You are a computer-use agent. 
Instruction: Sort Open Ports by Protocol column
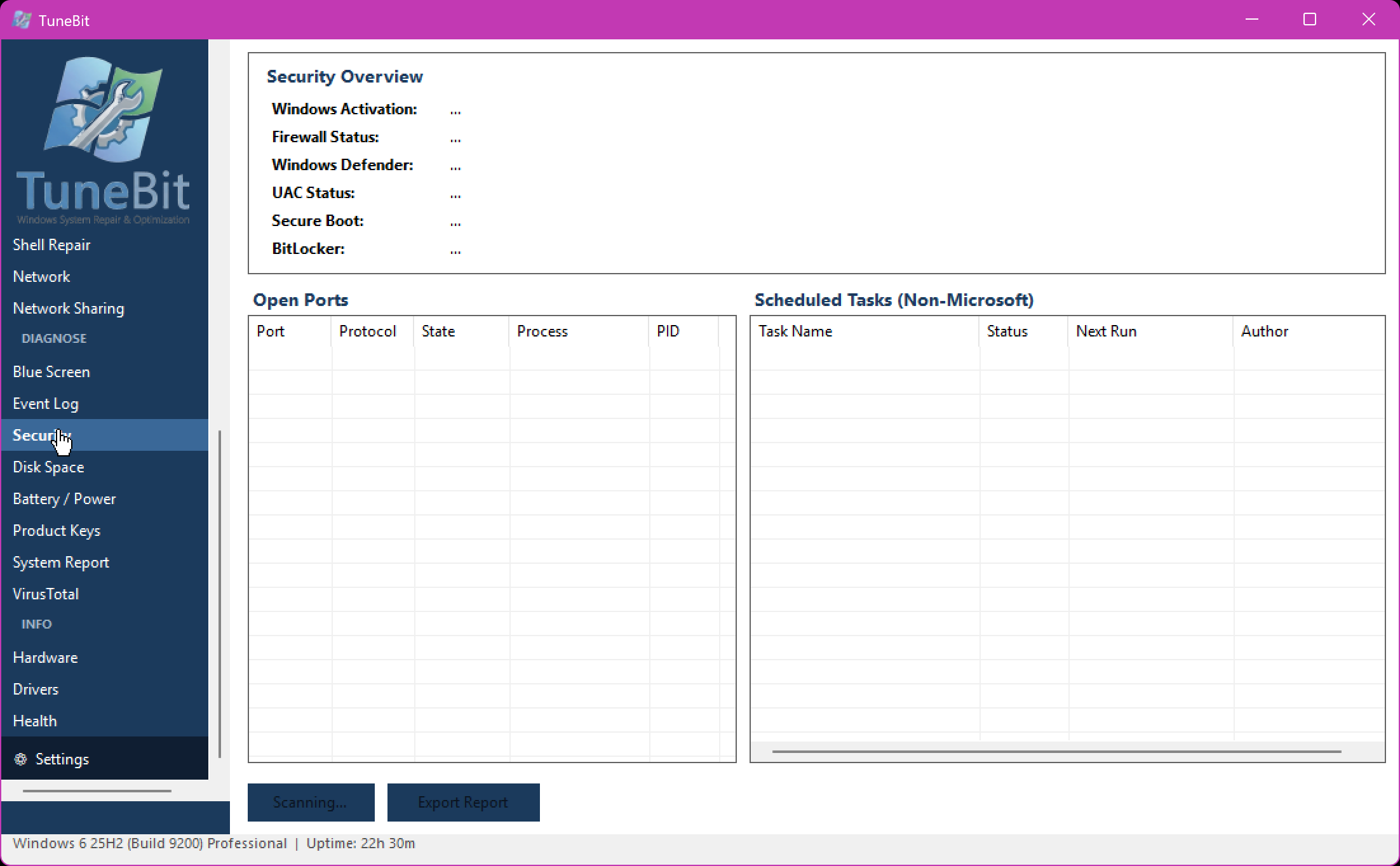(372, 331)
